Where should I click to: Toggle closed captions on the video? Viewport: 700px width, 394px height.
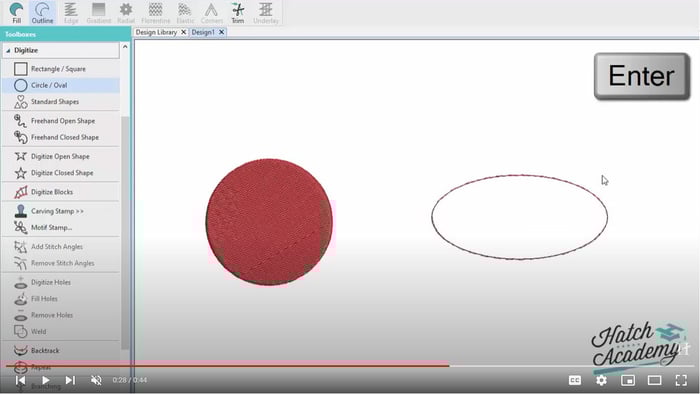[x=575, y=380]
